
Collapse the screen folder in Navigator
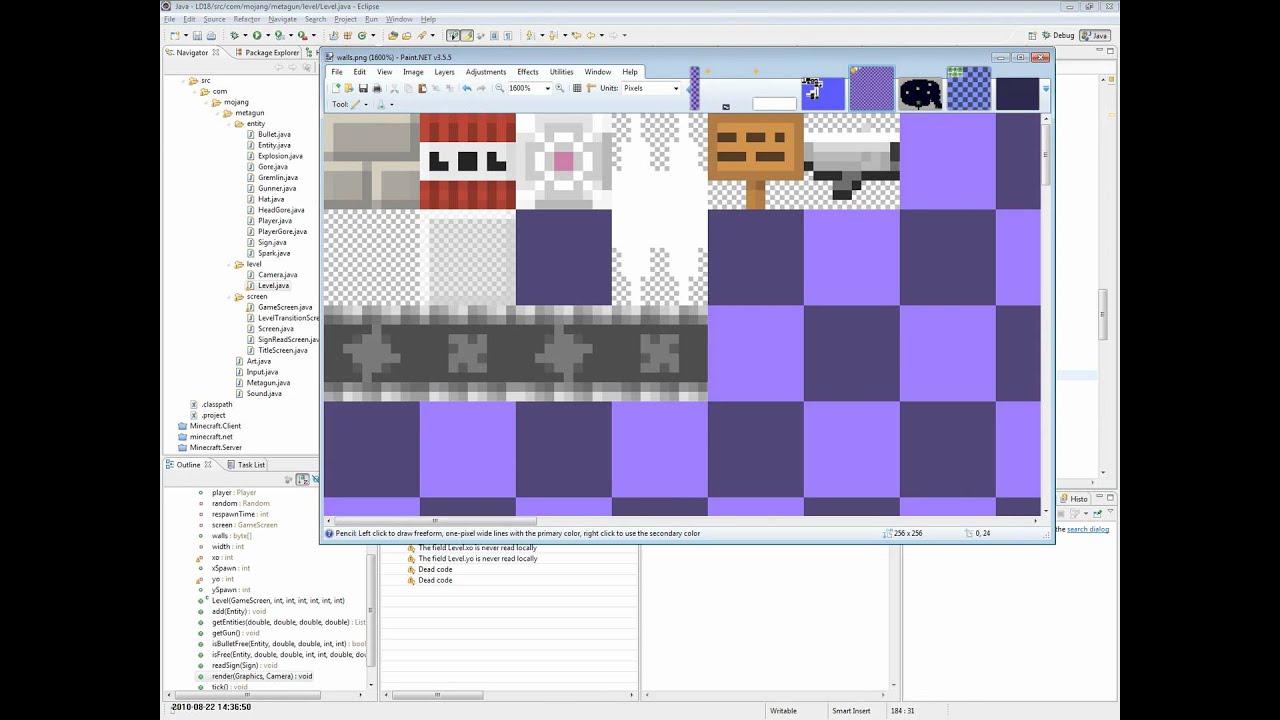pos(228,296)
